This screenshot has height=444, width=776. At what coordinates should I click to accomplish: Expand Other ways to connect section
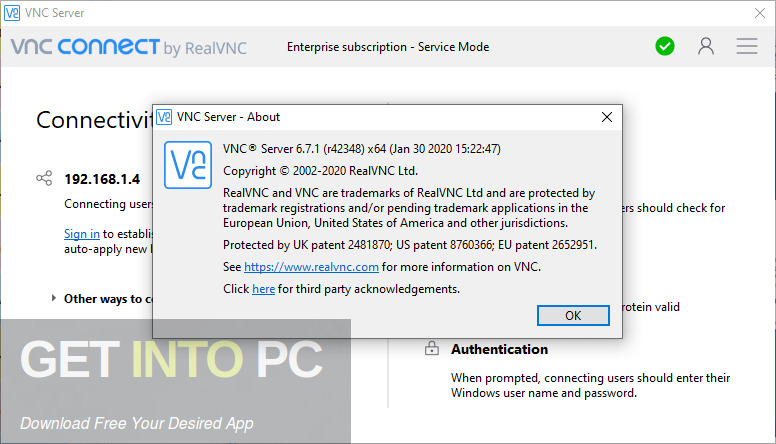(54, 298)
